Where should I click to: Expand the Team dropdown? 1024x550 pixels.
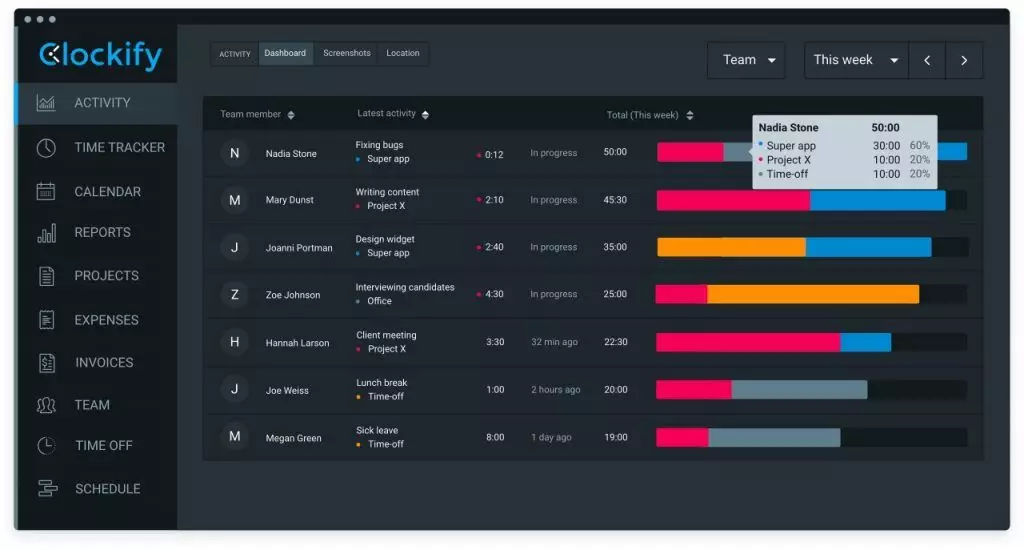click(746, 60)
